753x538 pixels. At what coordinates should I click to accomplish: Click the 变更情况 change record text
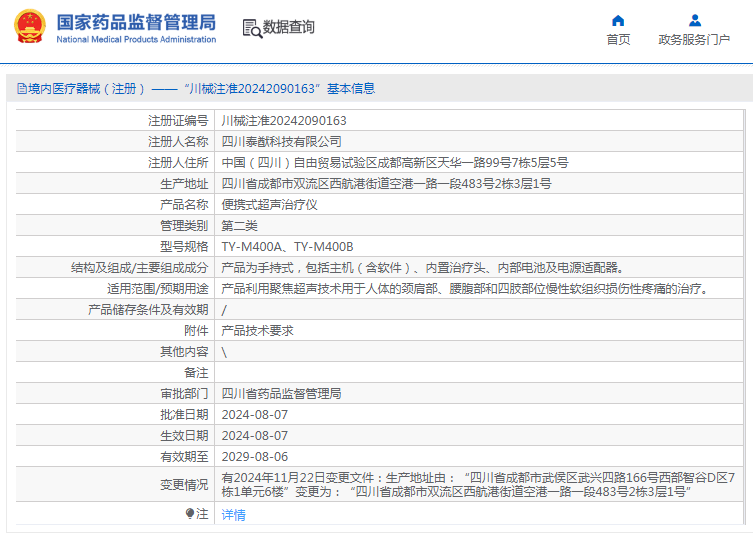[x=478, y=485]
